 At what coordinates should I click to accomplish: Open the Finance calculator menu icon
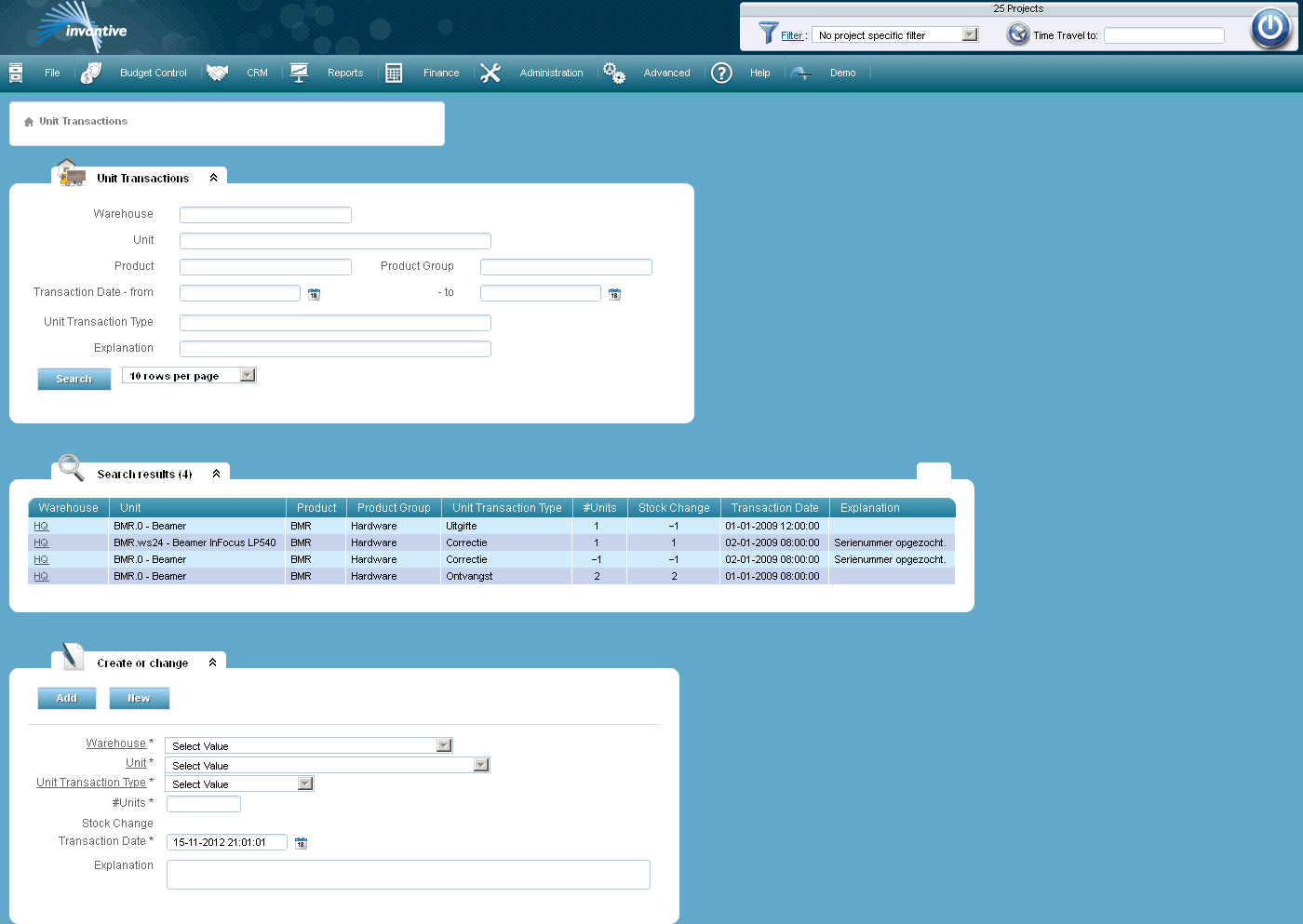tap(394, 72)
